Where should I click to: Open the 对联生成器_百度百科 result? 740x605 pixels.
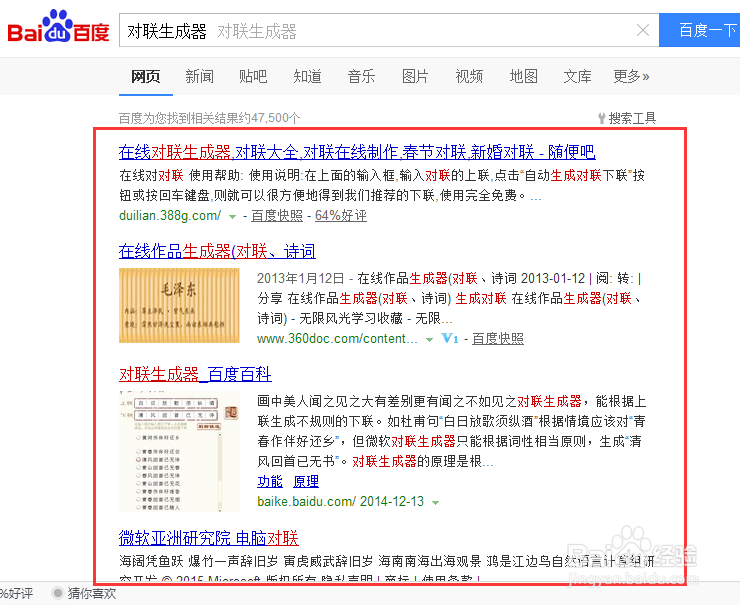click(x=195, y=374)
